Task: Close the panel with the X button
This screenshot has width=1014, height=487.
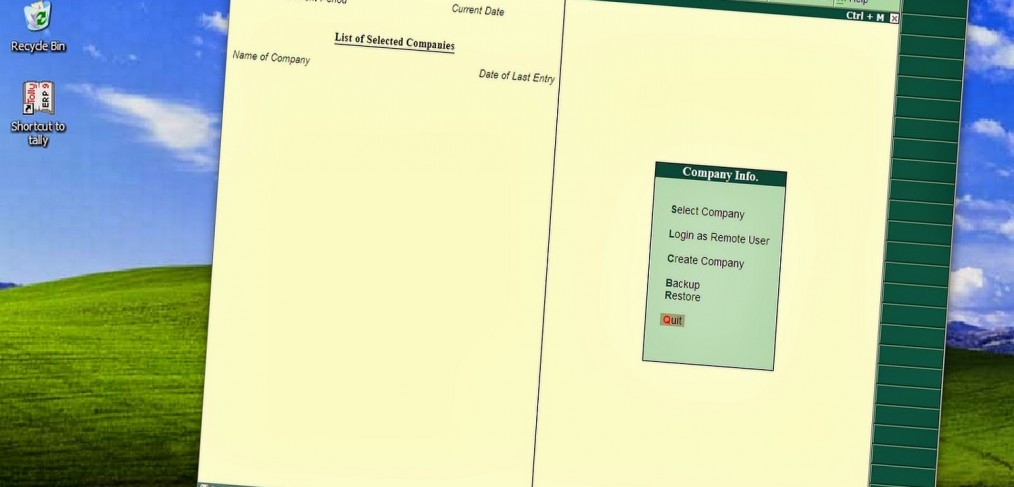Action: (894, 19)
